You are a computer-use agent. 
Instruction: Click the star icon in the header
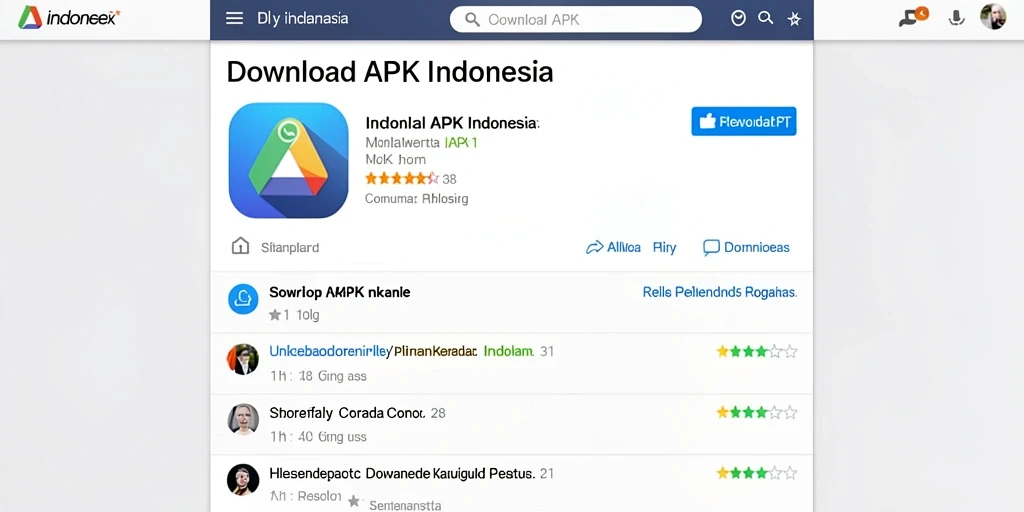click(x=794, y=19)
